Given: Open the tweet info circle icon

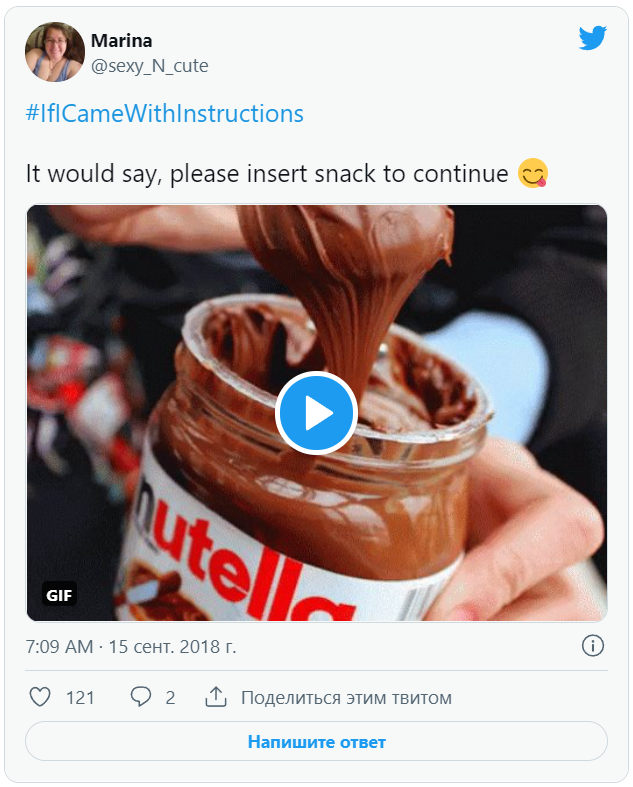Looking at the screenshot, I should (592, 646).
